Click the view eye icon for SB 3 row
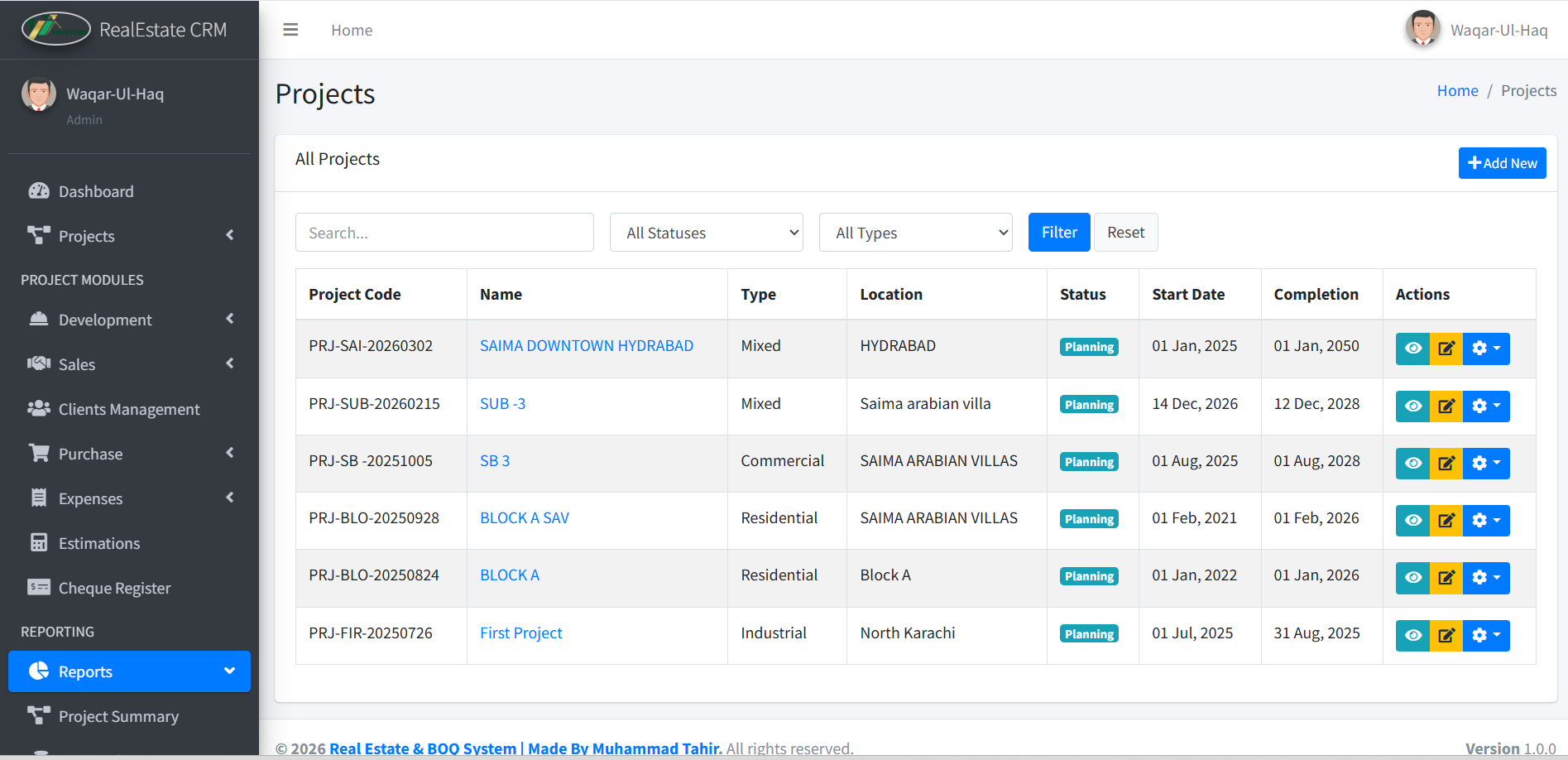The width and height of the screenshot is (1568, 760). click(1412, 463)
